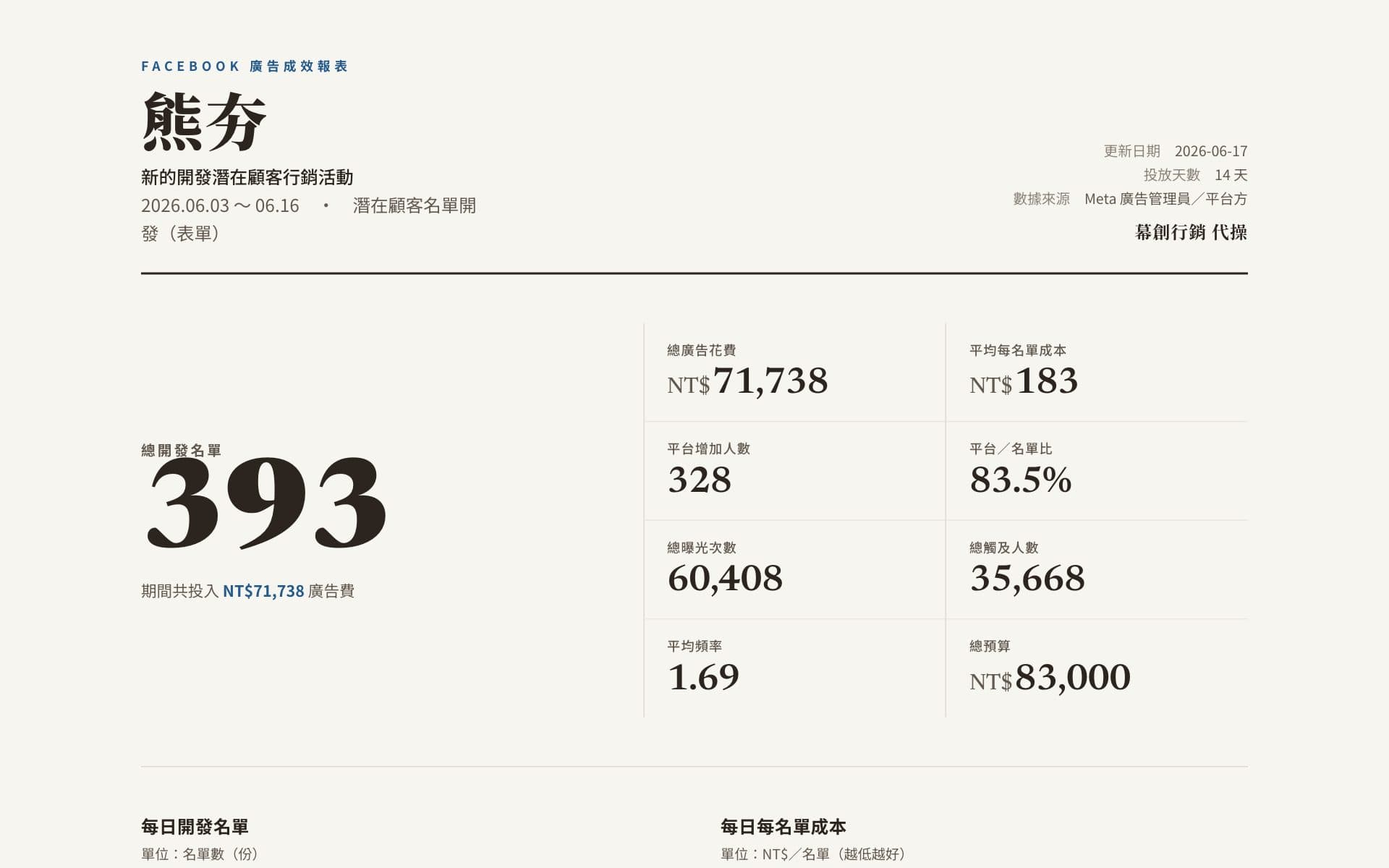This screenshot has width=1389, height=868.
Task: Click the 總開發名單 label
Action: coord(182,451)
